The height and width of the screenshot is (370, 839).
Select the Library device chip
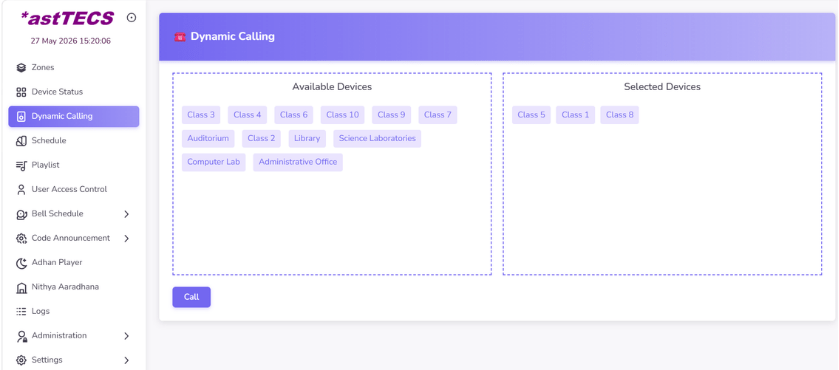click(x=307, y=139)
